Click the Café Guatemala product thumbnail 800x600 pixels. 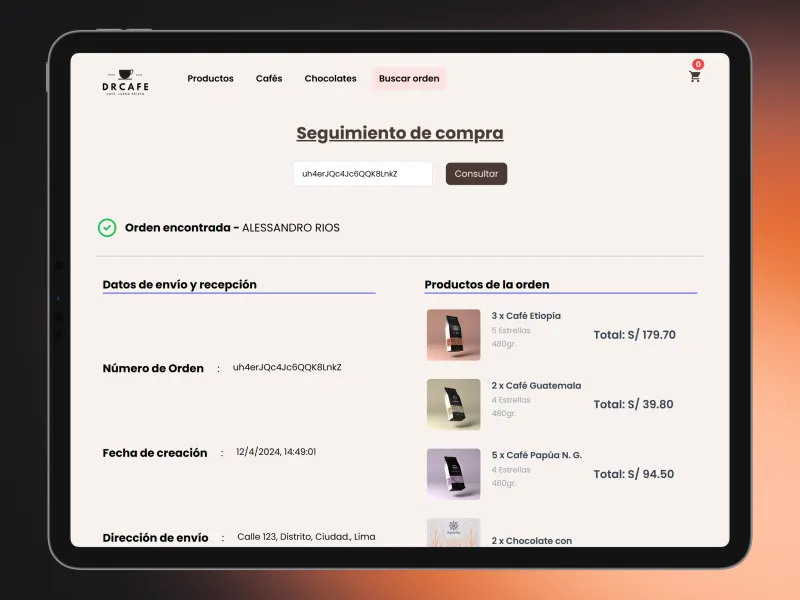[x=453, y=404]
